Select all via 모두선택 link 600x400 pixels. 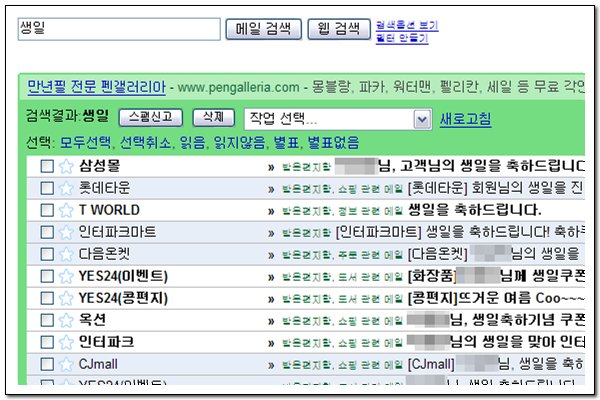86,143
